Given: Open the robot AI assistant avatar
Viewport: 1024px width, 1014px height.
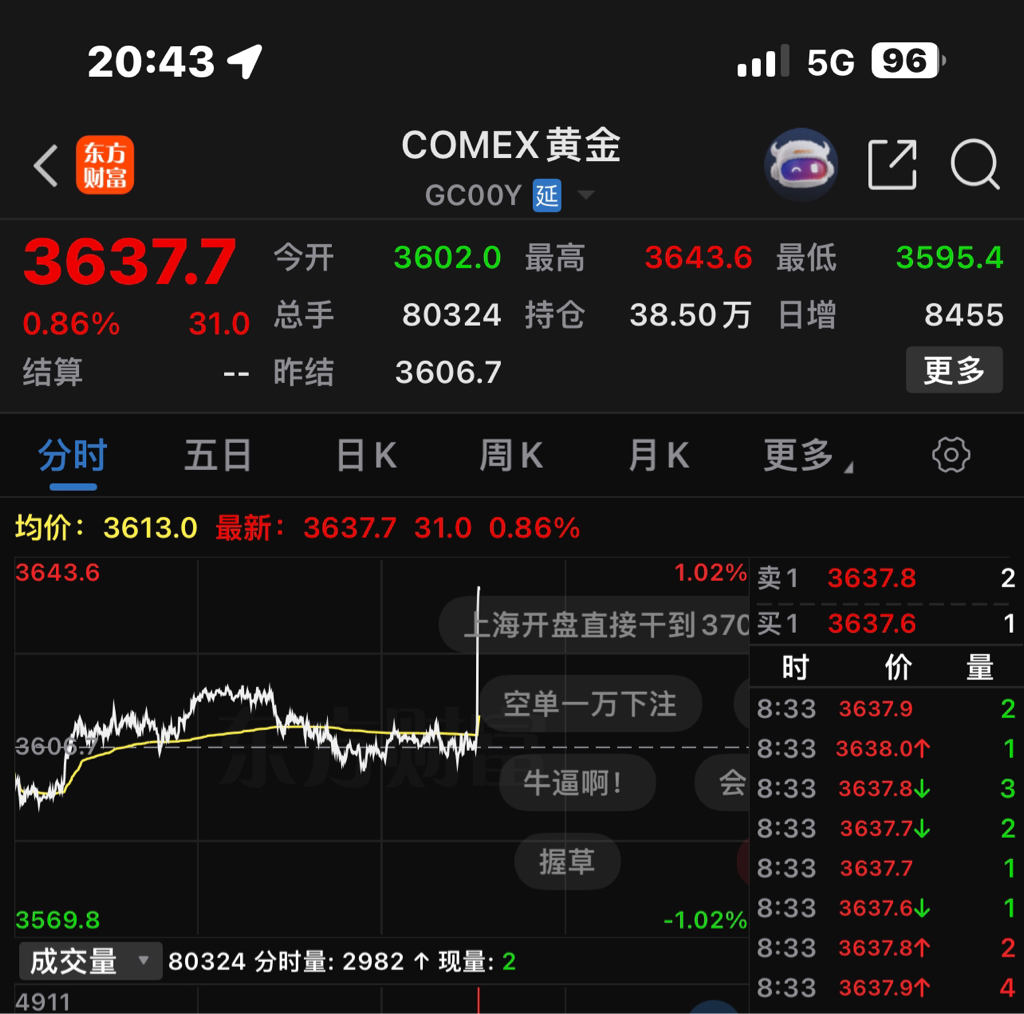Looking at the screenshot, I should [801, 164].
